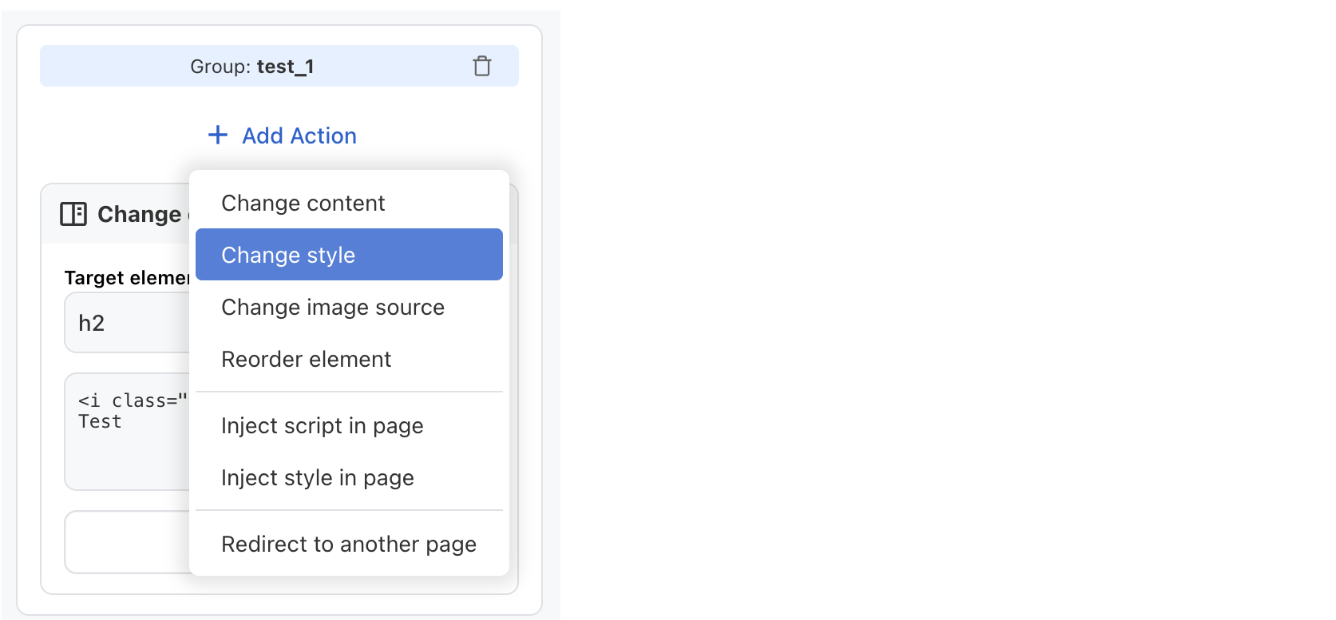Delete group test_1 using the trash icon

[483, 65]
